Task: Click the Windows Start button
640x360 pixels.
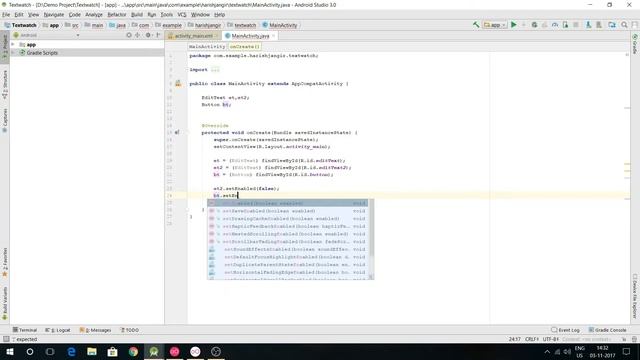Action: 10,351
